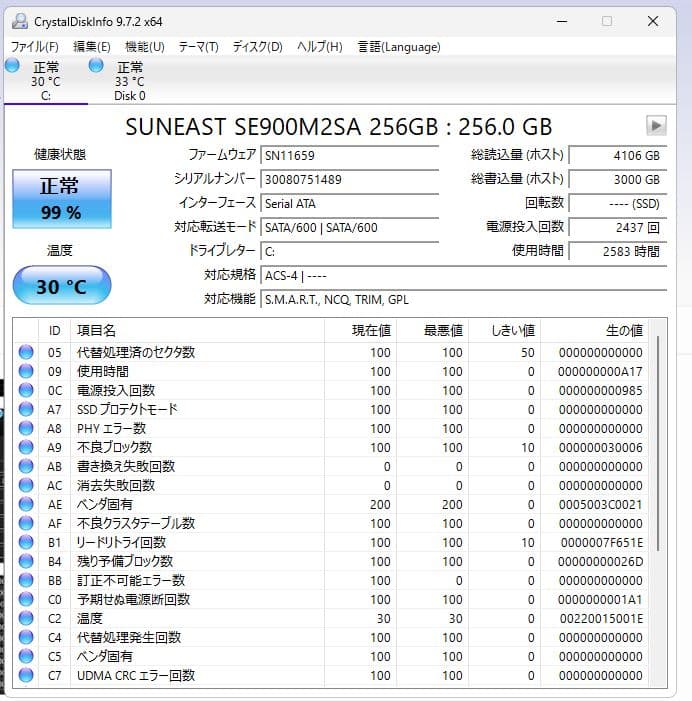This screenshot has height=701, width=692.
Task: Click the drive letter field C:
Action: (350, 252)
